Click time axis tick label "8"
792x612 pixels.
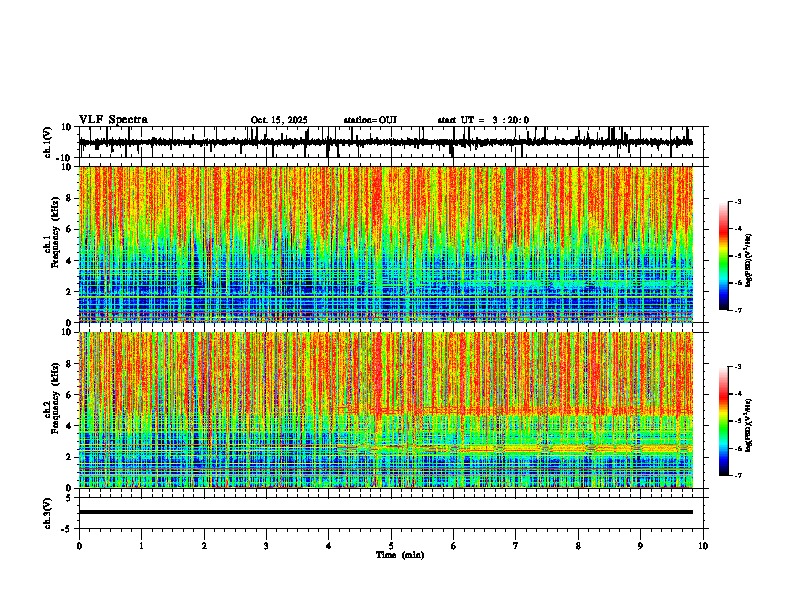(x=578, y=546)
